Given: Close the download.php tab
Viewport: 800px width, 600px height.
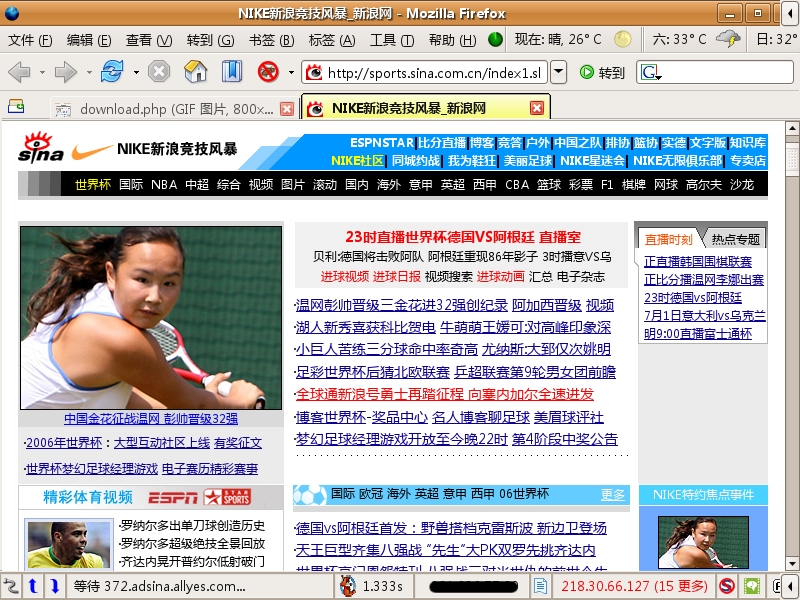Looking at the screenshot, I should [x=287, y=109].
